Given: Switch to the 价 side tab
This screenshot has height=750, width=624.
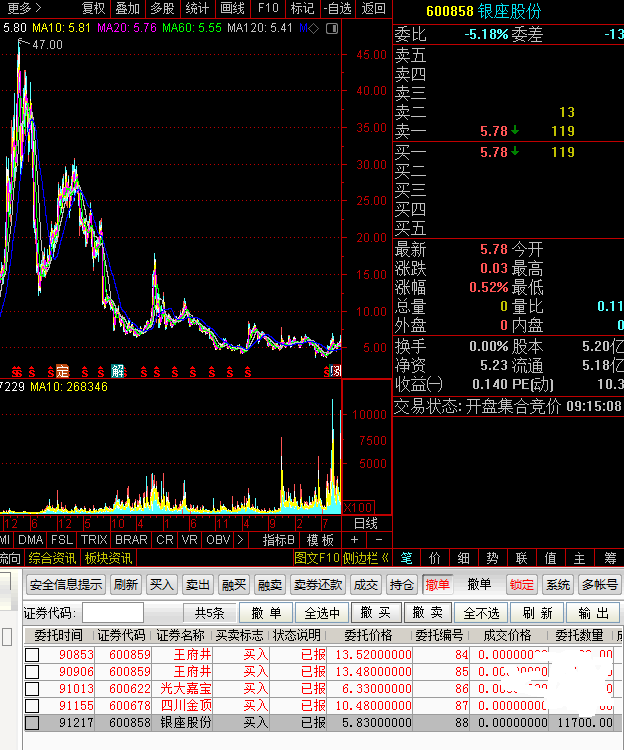Looking at the screenshot, I should [435, 558].
